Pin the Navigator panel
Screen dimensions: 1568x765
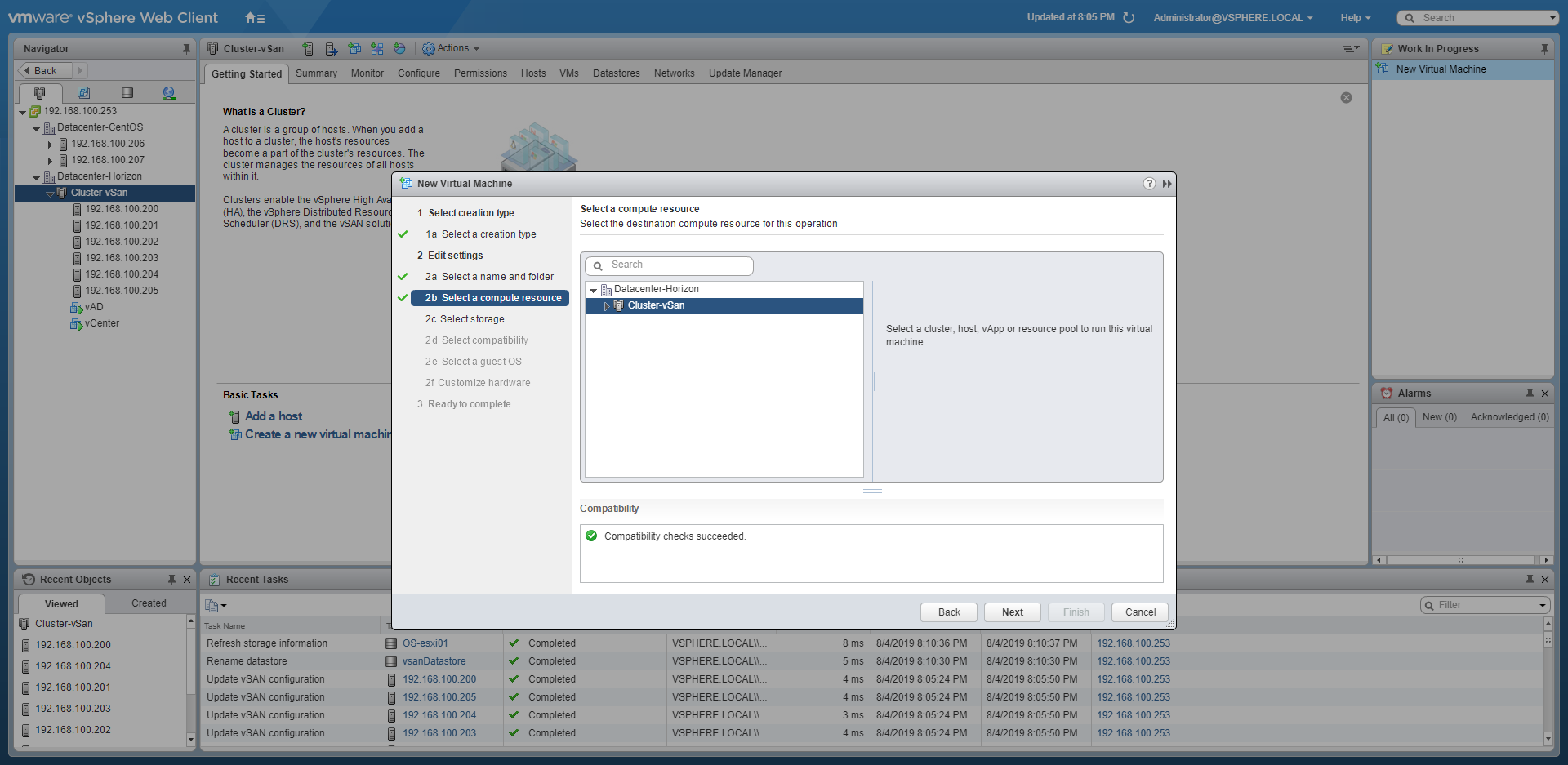186,49
